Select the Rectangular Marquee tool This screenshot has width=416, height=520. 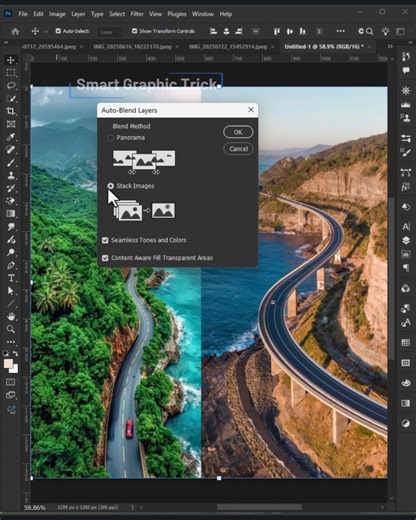click(11, 73)
